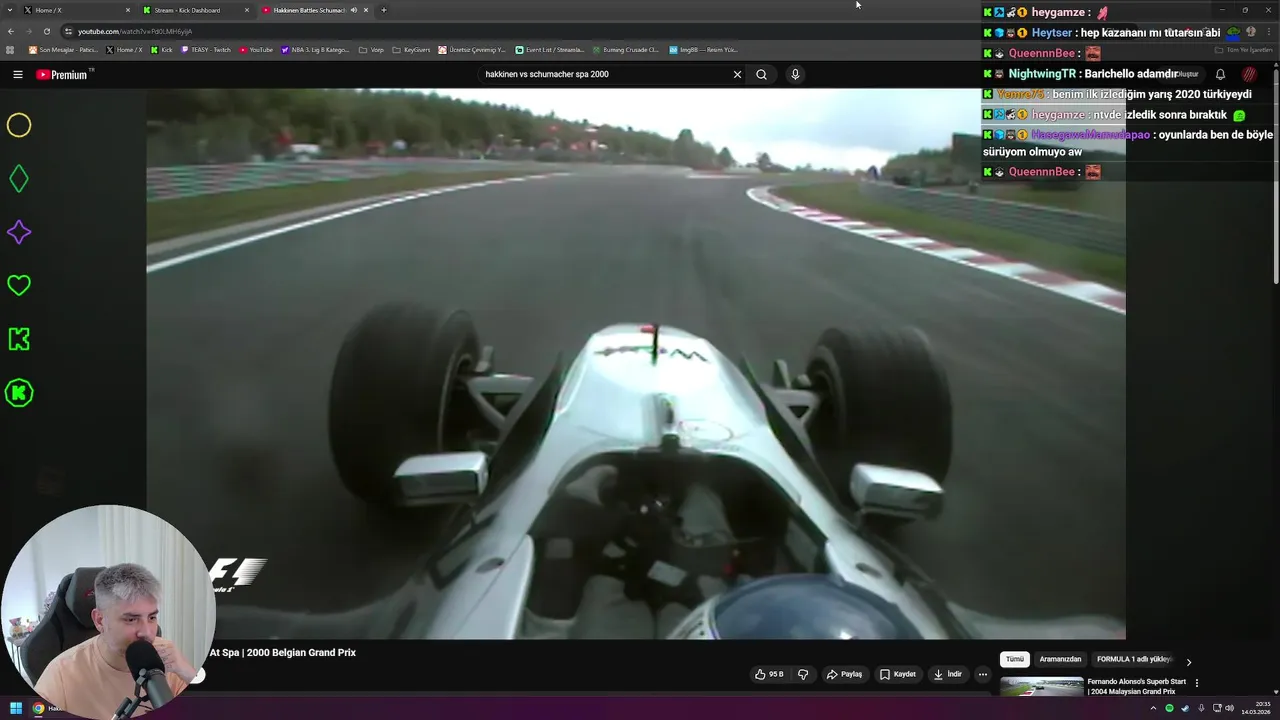Viewport: 1280px width, 720px height.
Task: Click Paylaş share button
Action: 844,674
